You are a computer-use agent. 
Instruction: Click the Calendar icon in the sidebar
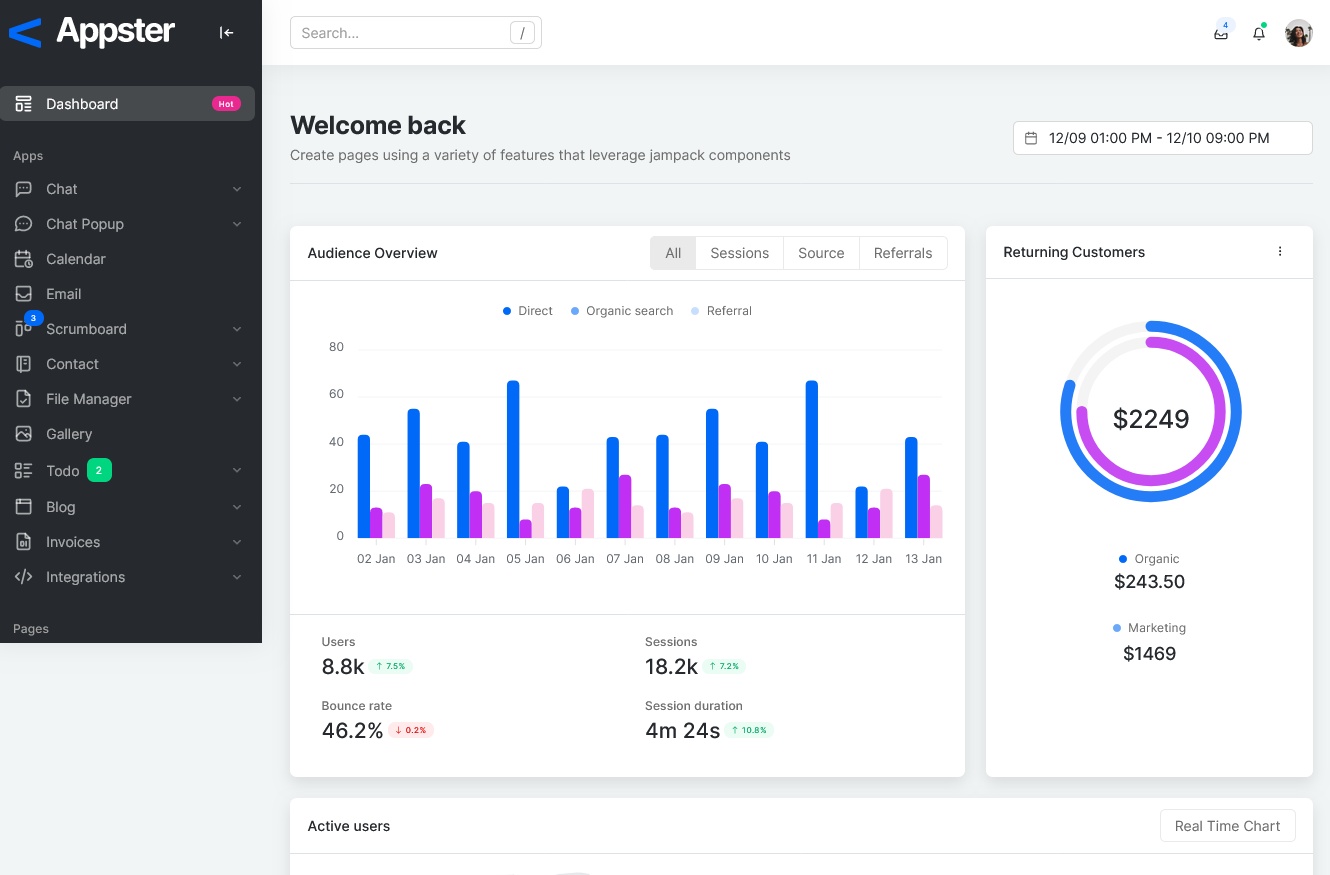[x=24, y=259]
